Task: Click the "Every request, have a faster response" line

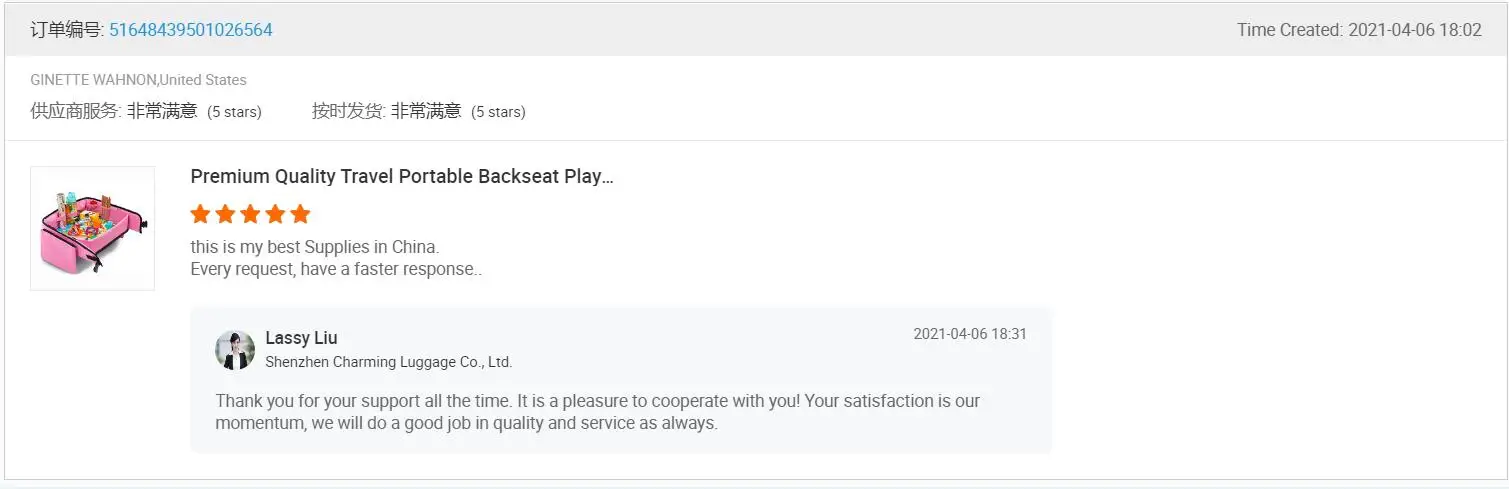Action: click(336, 269)
